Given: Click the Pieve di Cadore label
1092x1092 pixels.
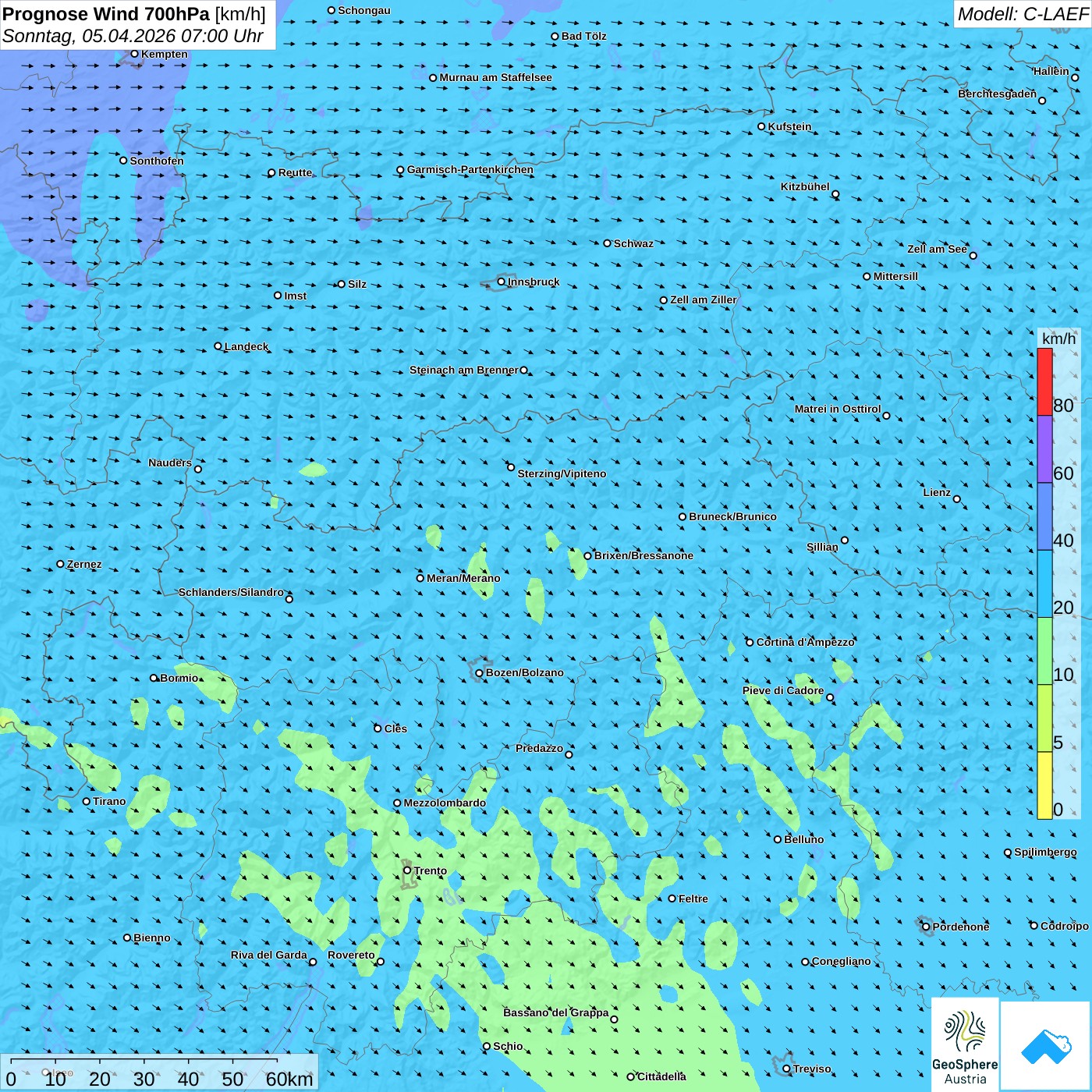Looking at the screenshot, I should tap(783, 690).
